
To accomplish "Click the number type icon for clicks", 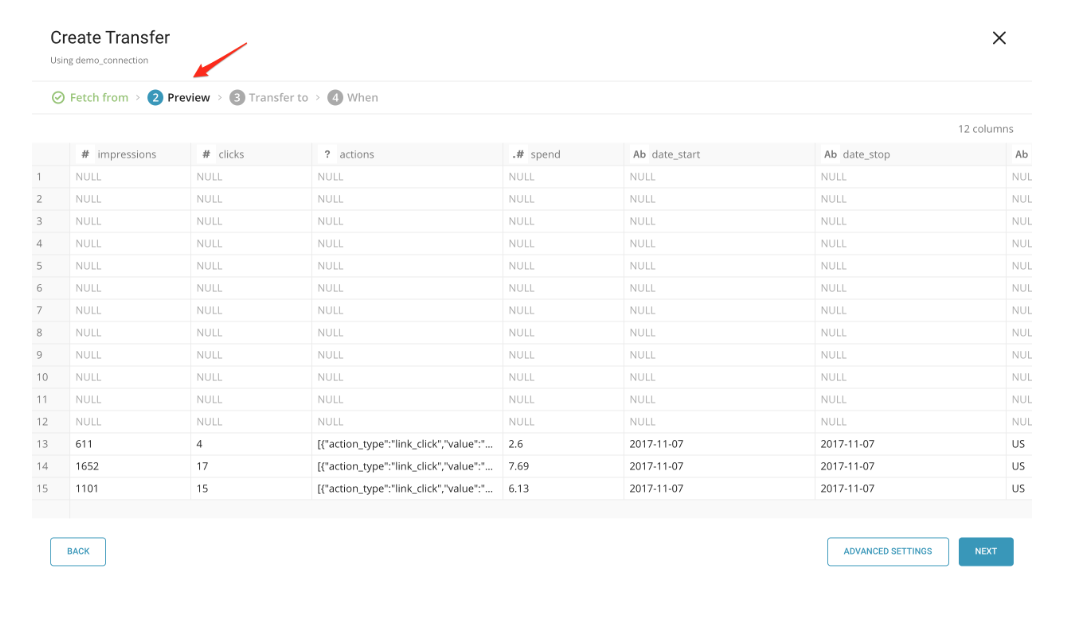I will 206,155.
